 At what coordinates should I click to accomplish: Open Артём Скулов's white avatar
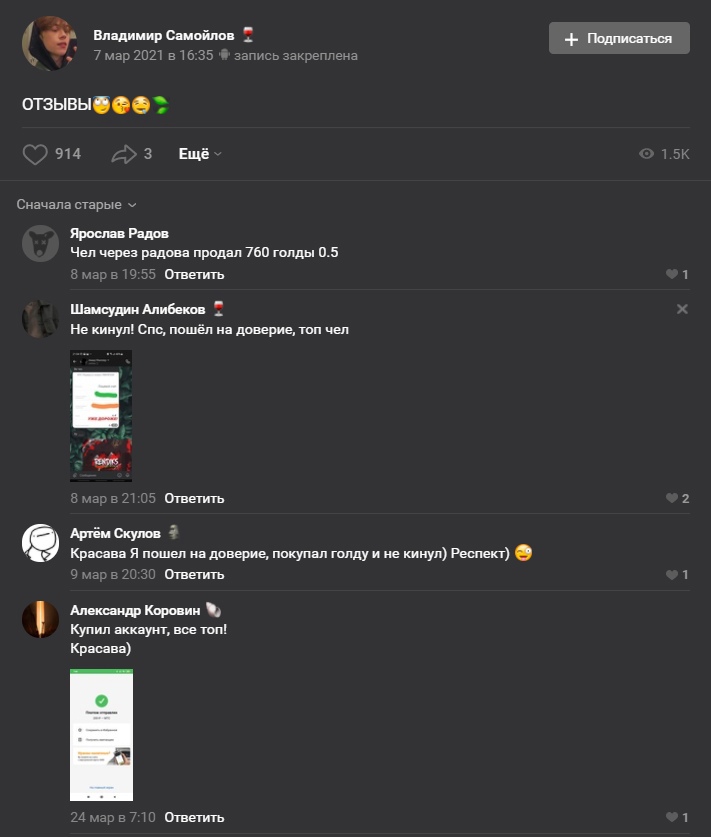point(41,543)
